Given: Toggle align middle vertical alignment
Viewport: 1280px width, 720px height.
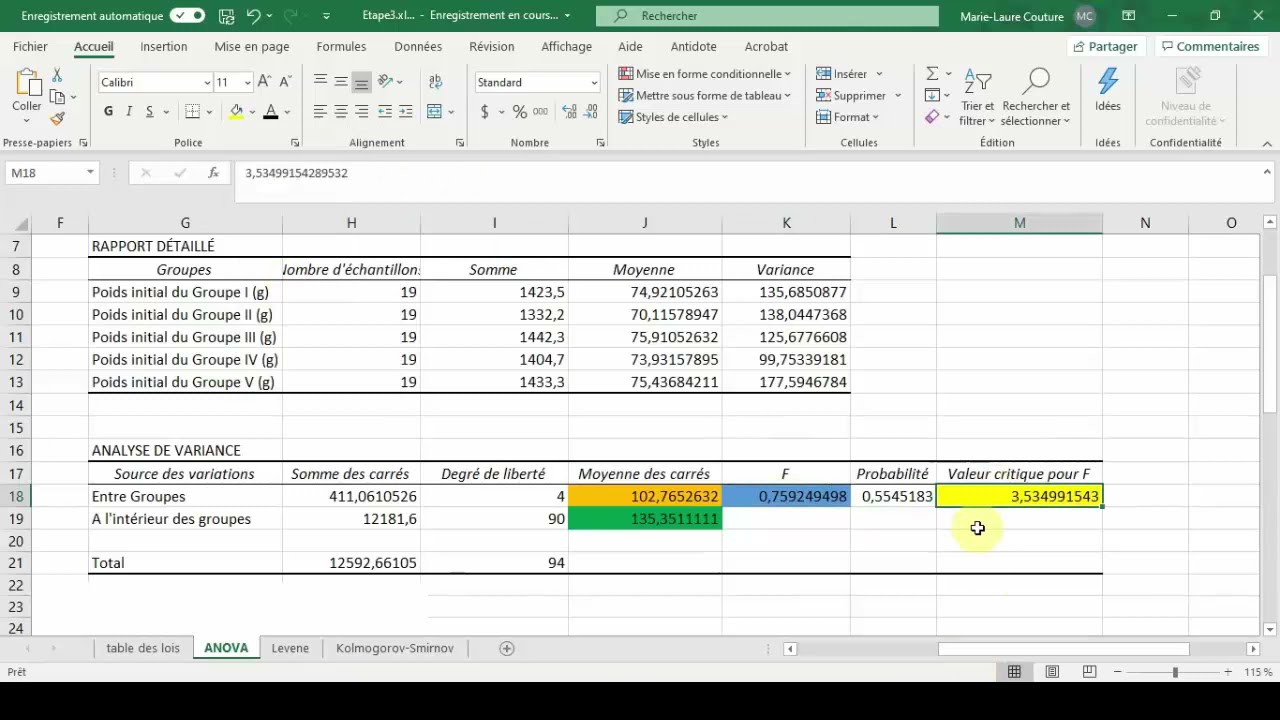Looking at the screenshot, I should pos(341,82).
